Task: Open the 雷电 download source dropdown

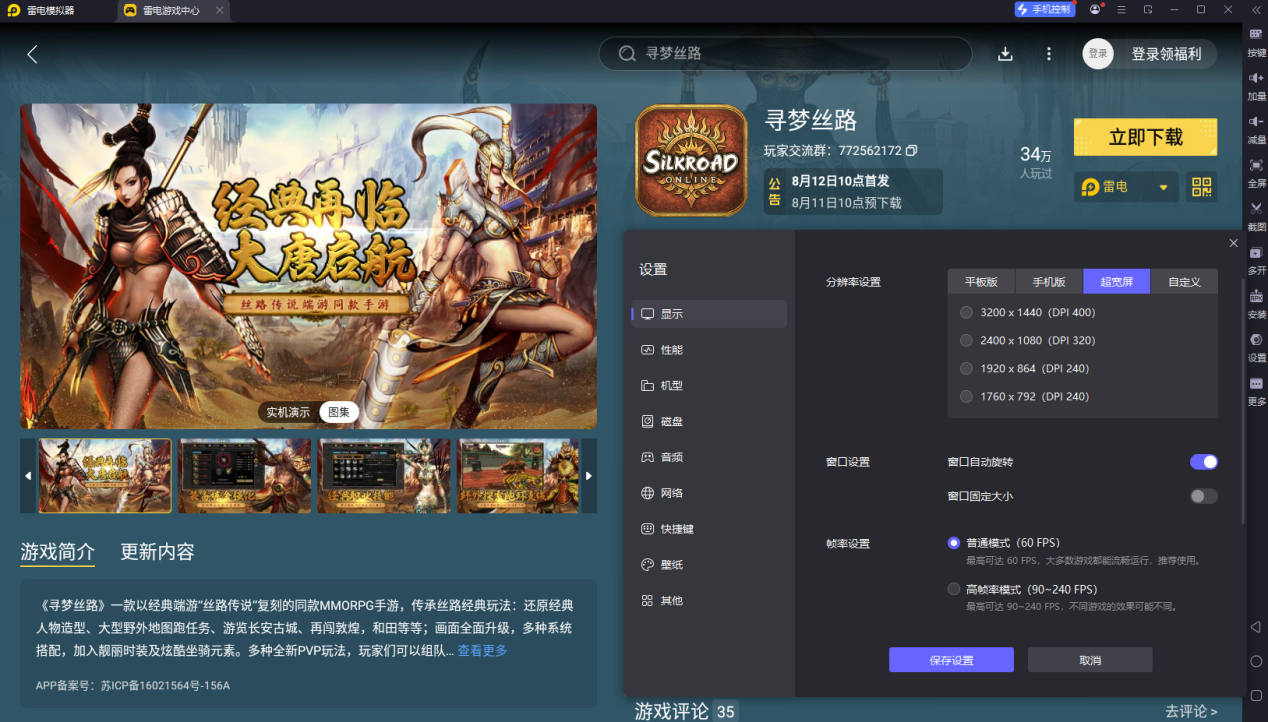Action: (1125, 187)
